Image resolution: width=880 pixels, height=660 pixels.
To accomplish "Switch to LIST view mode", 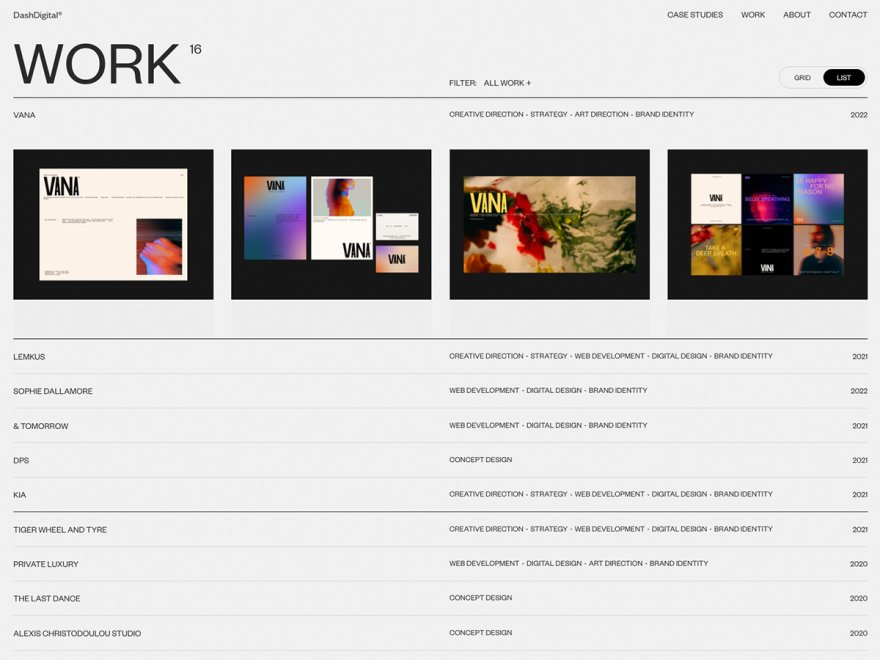I will pos(843,77).
